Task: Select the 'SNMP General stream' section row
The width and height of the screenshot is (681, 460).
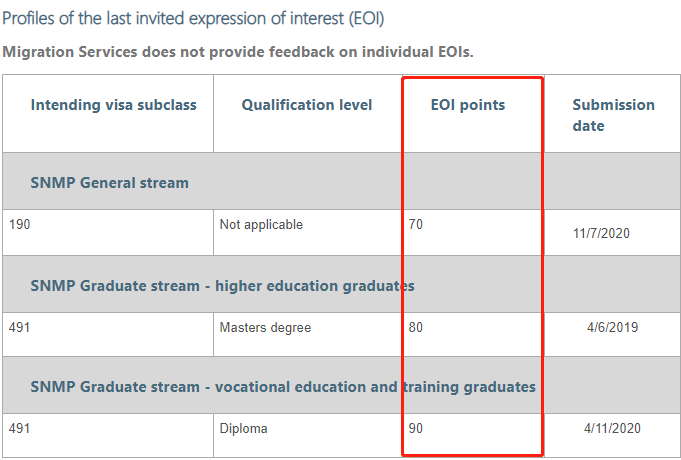Action: (110, 183)
